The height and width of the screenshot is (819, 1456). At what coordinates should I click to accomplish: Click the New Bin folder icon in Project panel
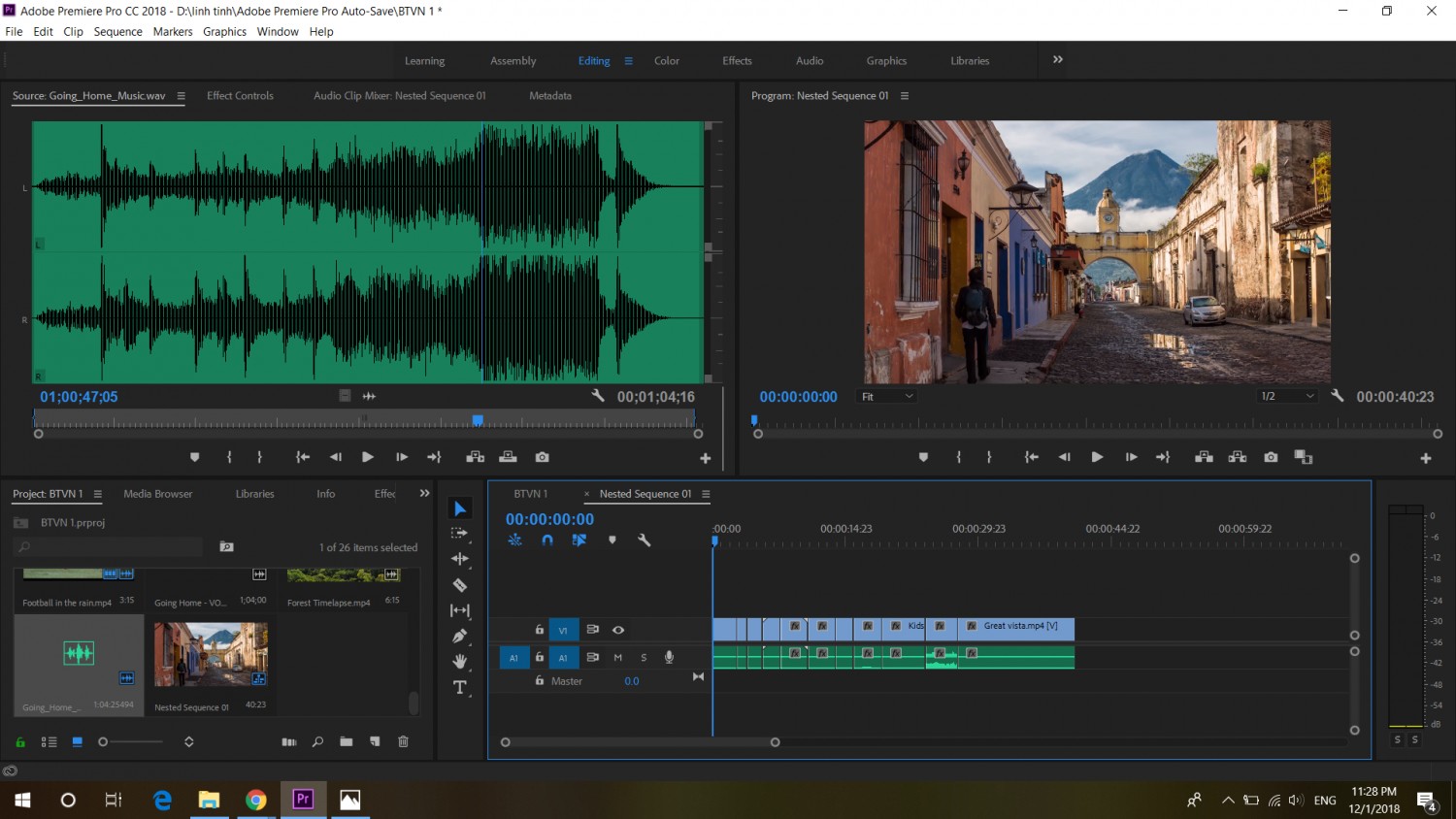tap(347, 741)
